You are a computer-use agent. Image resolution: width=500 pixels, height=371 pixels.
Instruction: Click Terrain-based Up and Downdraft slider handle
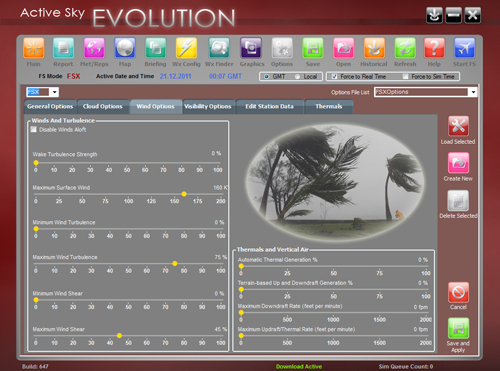tap(241, 289)
